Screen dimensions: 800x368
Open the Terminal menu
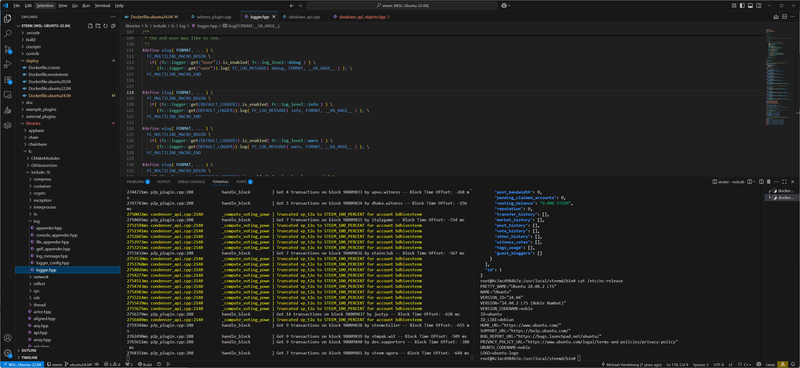[103, 5]
